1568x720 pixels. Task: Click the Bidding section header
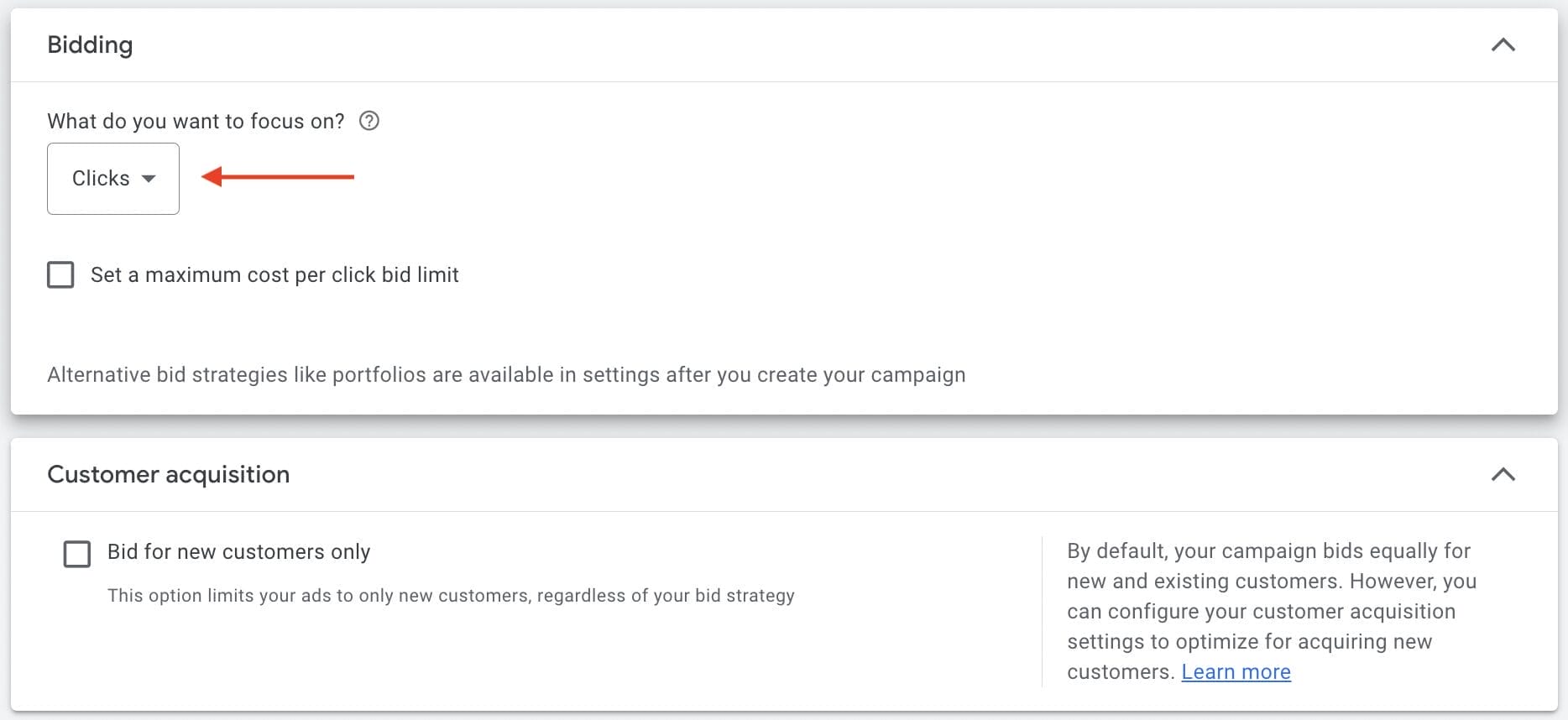tap(90, 45)
